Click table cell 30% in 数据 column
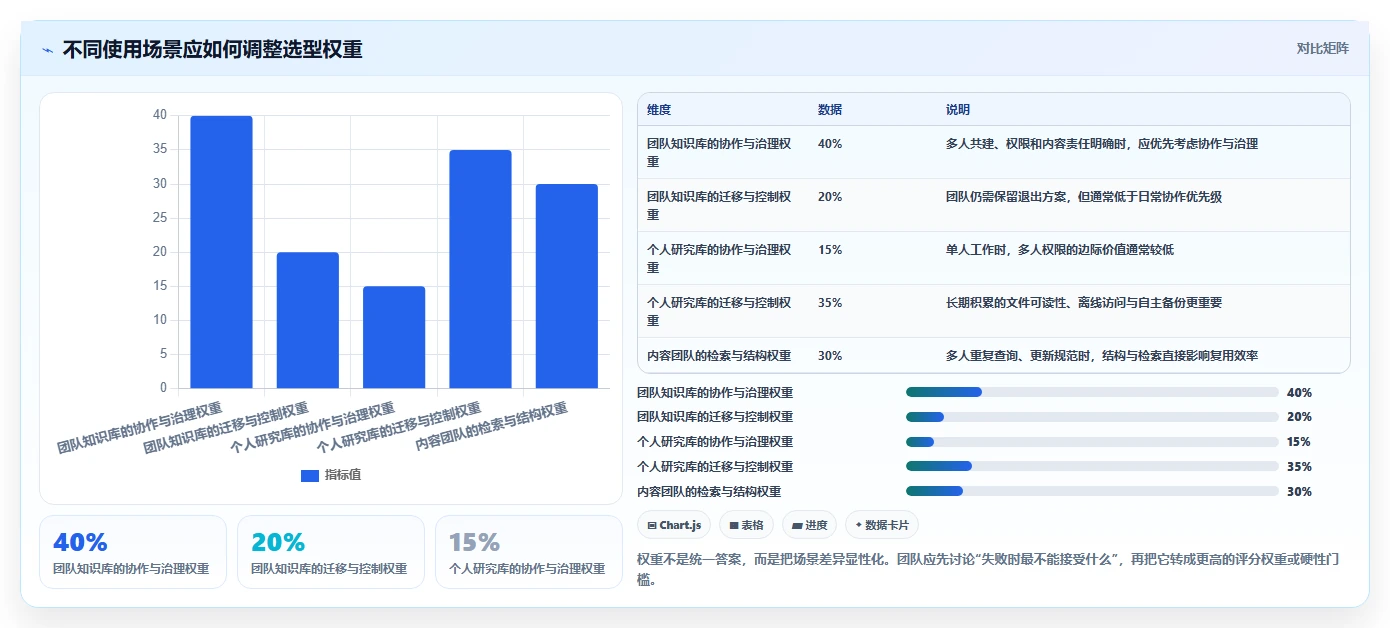This screenshot has width=1390, height=628. [830, 356]
